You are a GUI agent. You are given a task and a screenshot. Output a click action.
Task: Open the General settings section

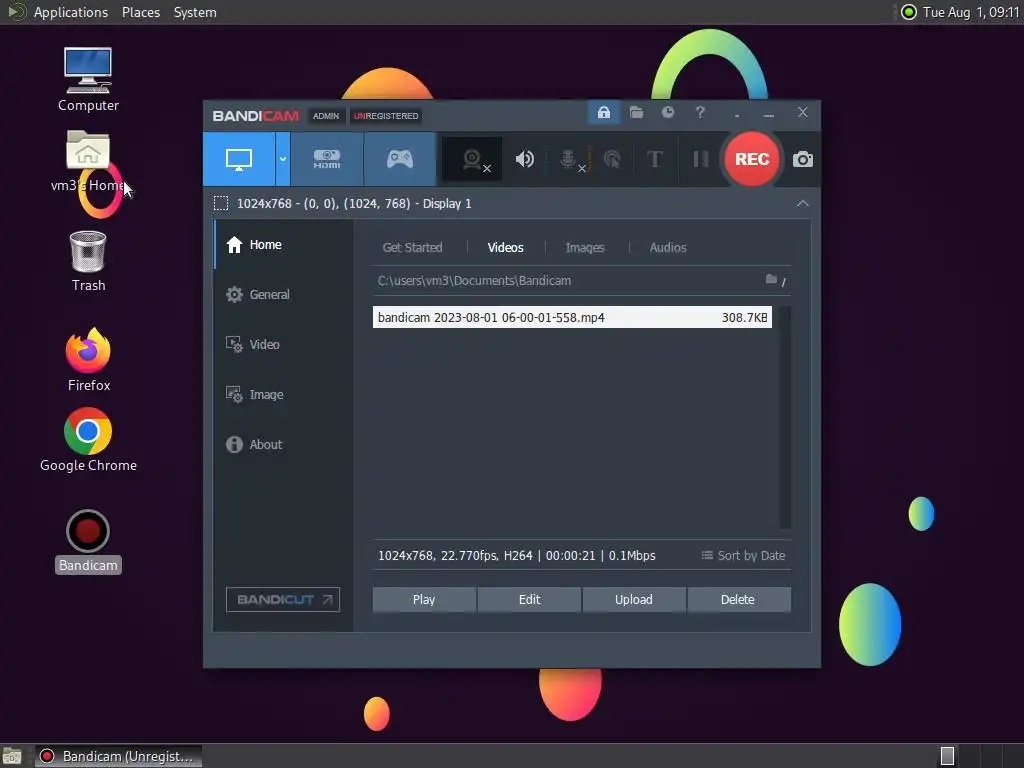click(x=283, y=295)
